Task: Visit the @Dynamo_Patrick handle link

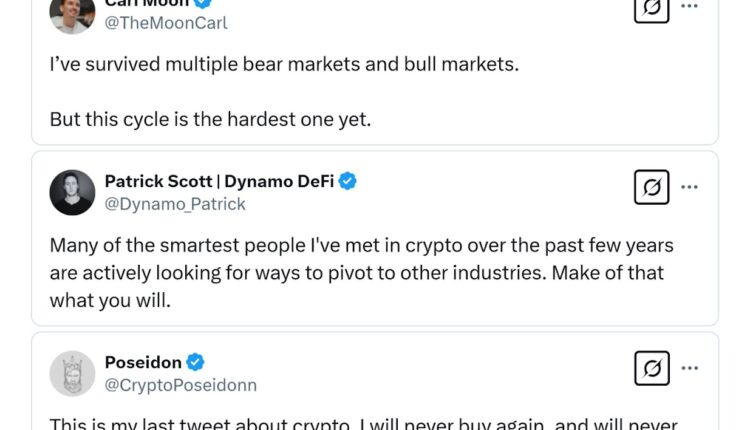Action: pos(175,204)
